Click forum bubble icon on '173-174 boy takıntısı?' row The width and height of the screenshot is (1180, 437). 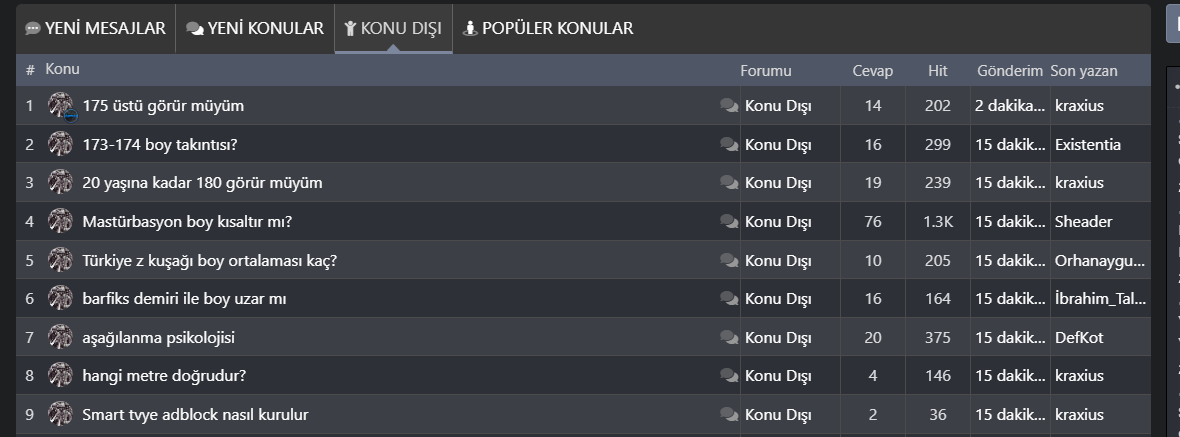tap(729, 145)
